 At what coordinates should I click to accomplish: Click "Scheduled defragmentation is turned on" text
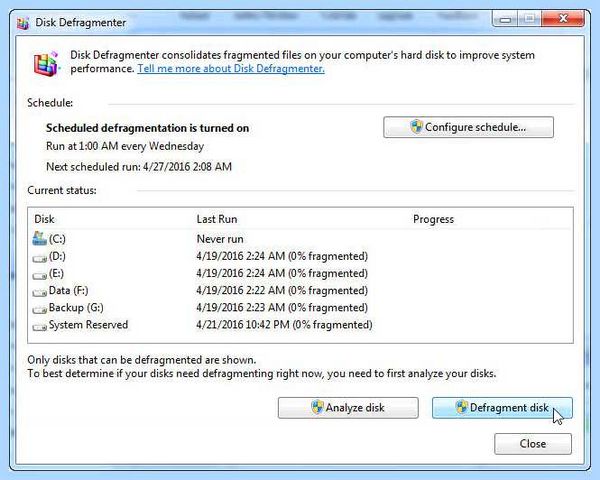point(147,128)
